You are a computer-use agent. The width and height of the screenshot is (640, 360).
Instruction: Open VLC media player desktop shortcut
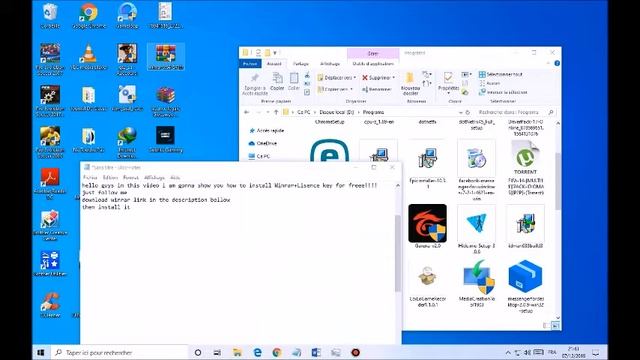[x=88, y=56]
